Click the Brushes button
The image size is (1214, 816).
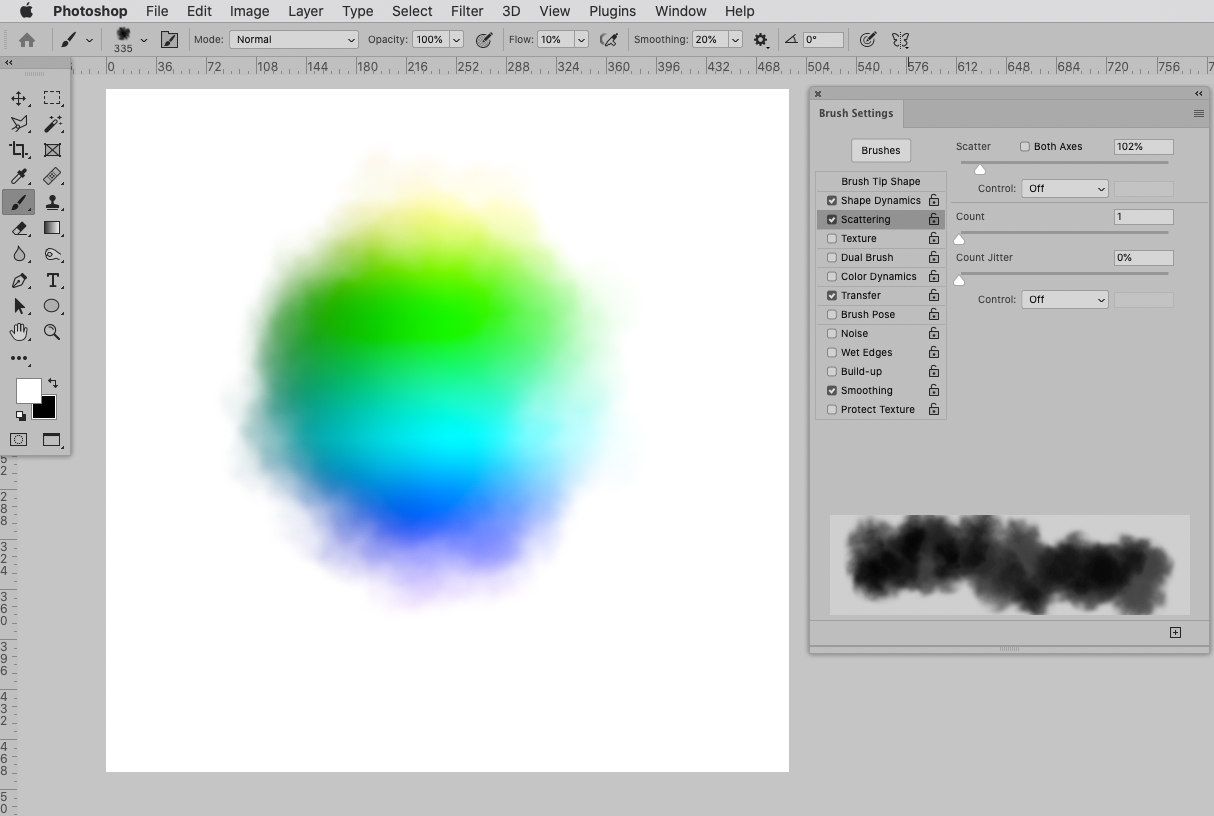[x=880, y=150]
